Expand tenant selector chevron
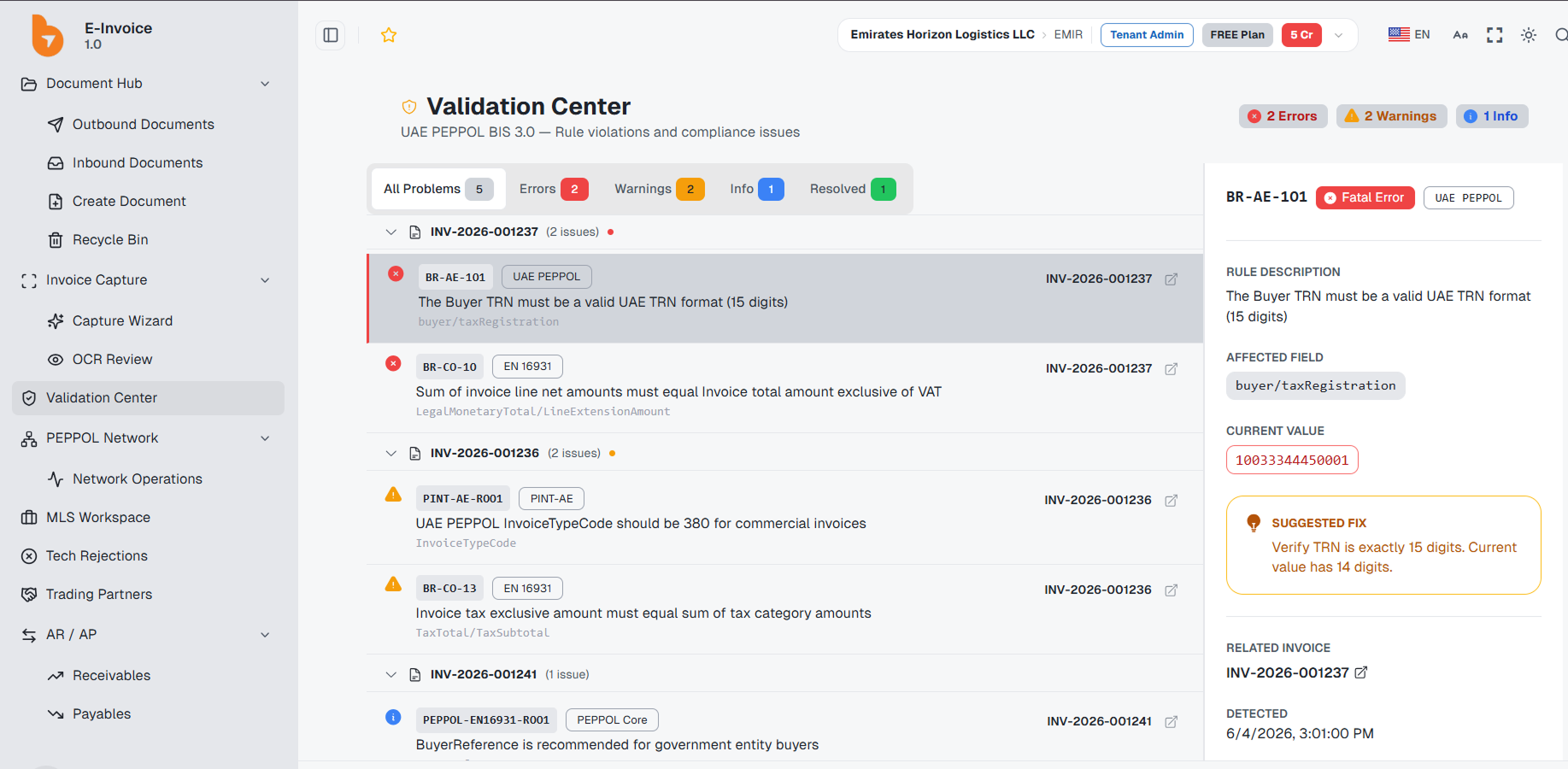Screen dimensions: 1568x769 [x=1339, y=35]
